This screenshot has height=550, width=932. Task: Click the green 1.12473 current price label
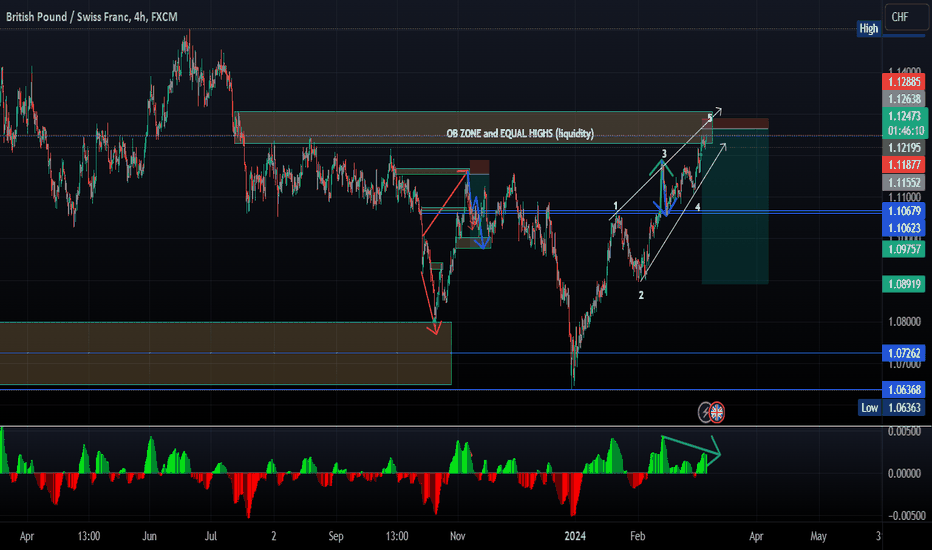904,116
